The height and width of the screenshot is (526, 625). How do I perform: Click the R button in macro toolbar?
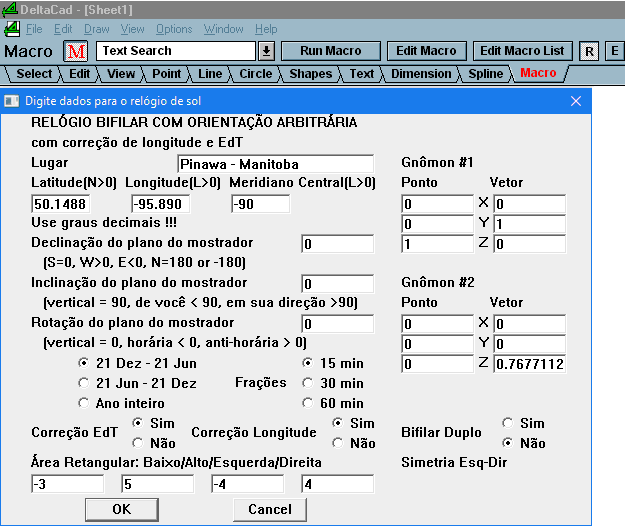590,51
